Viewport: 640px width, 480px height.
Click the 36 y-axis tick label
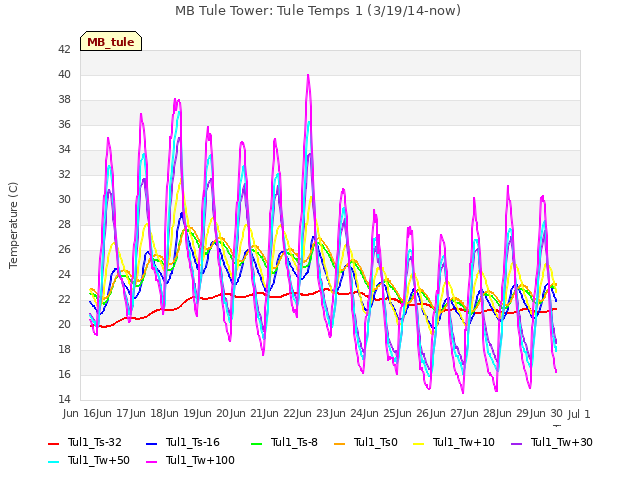tap(64, 124)
